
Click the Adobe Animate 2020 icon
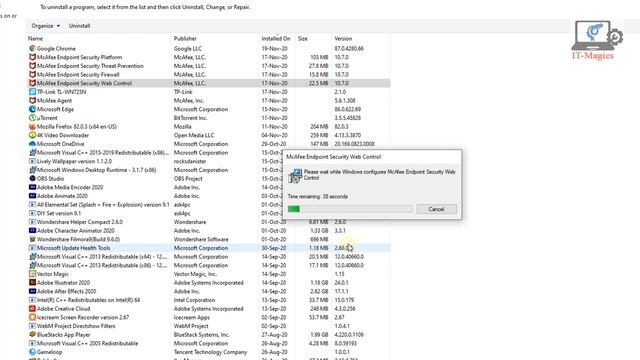tap(32, 196)
